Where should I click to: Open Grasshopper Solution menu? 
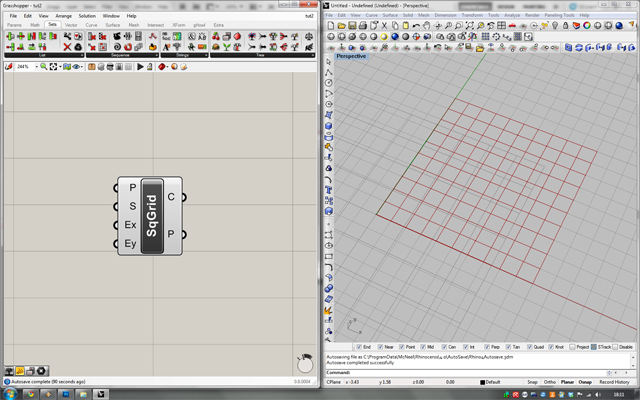point(87,16)
